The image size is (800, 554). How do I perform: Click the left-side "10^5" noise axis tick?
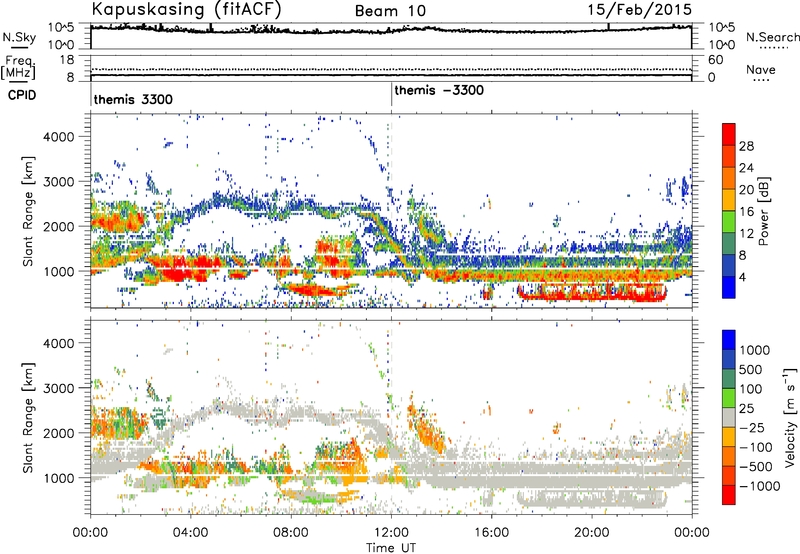[61, 27]
